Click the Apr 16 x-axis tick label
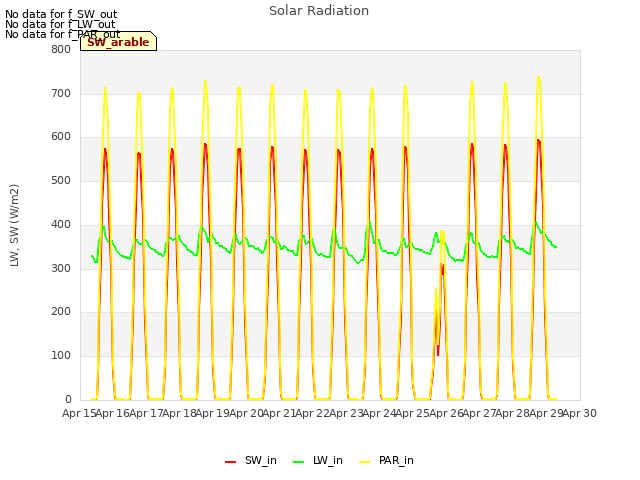Screen dimensions: 640x480 113,413
